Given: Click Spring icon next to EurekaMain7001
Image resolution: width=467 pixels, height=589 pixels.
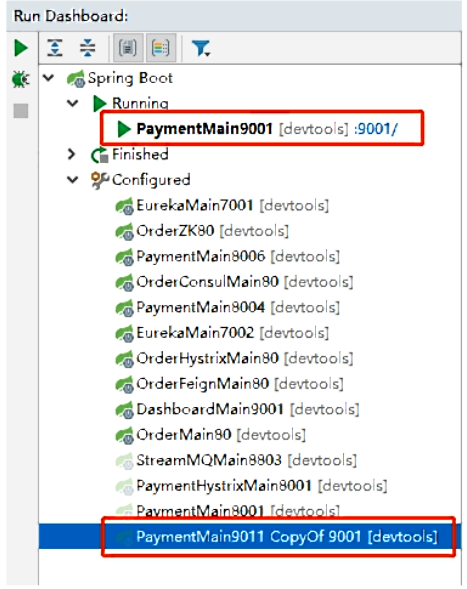Looking at the screenshot, I should pyautogui.click(x=124, y=206).
